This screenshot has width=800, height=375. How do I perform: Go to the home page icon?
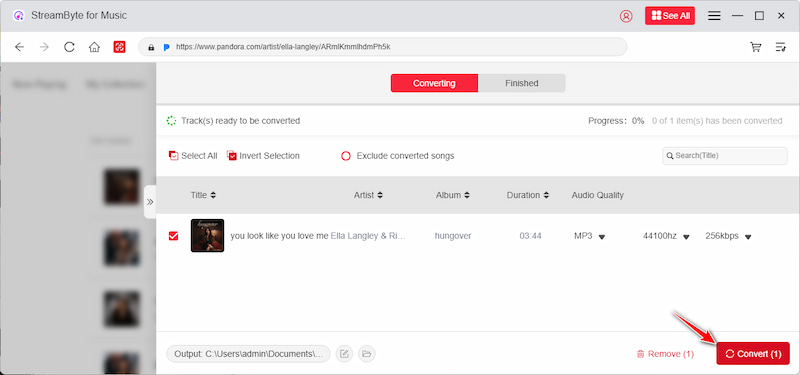94,47
